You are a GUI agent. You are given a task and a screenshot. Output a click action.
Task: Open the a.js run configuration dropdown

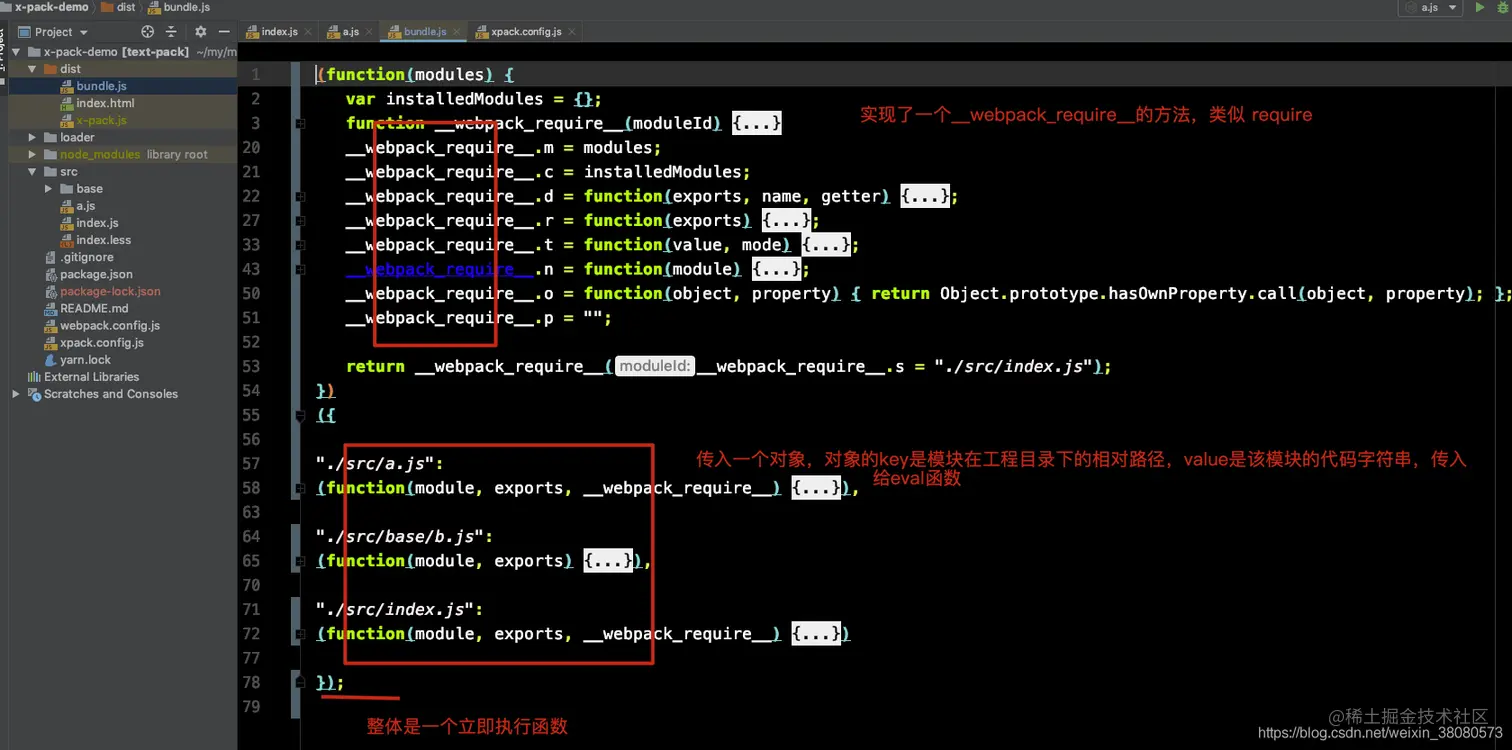(1430, 7)
